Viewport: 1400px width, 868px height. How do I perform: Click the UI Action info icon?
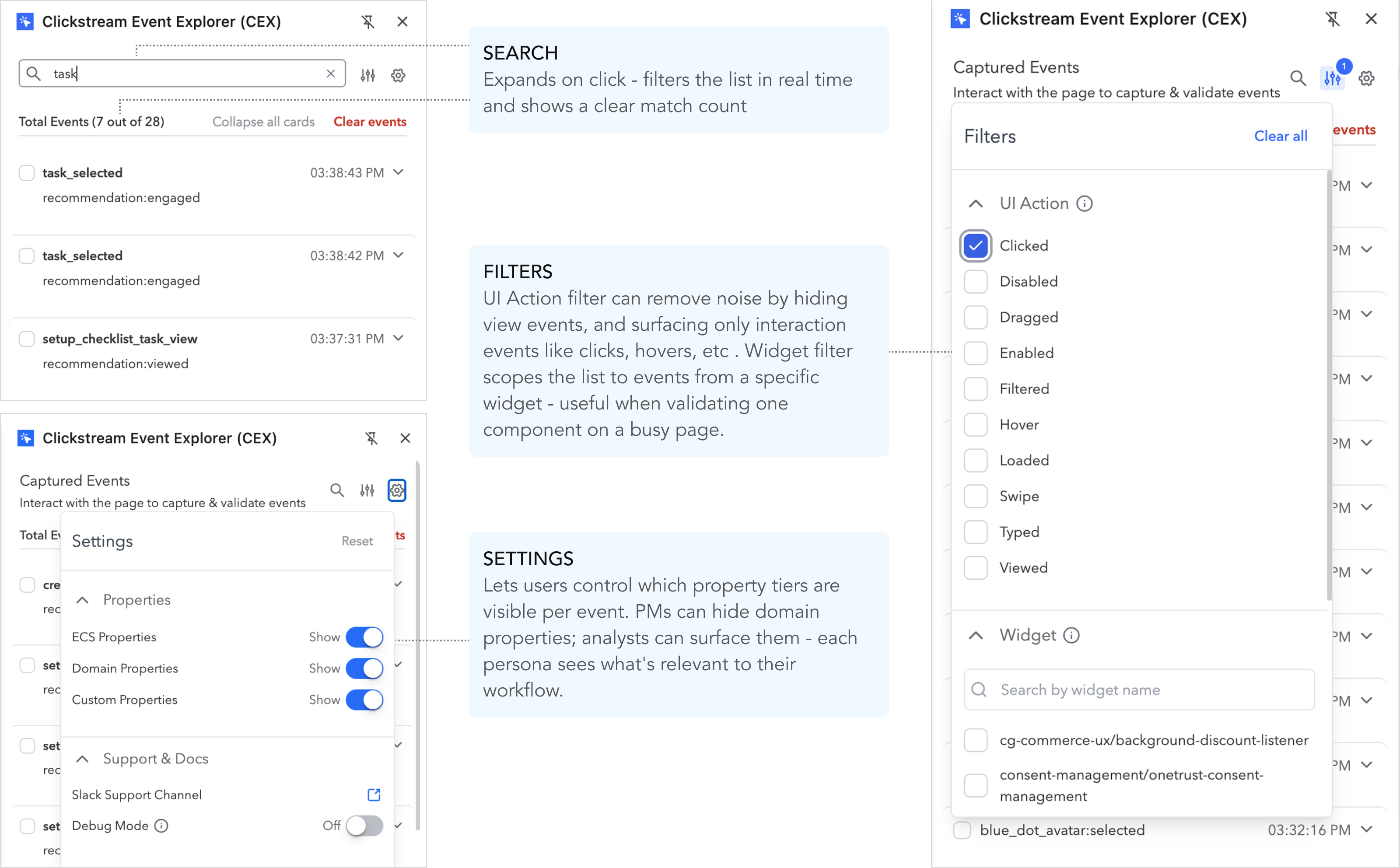point(1084,203)
